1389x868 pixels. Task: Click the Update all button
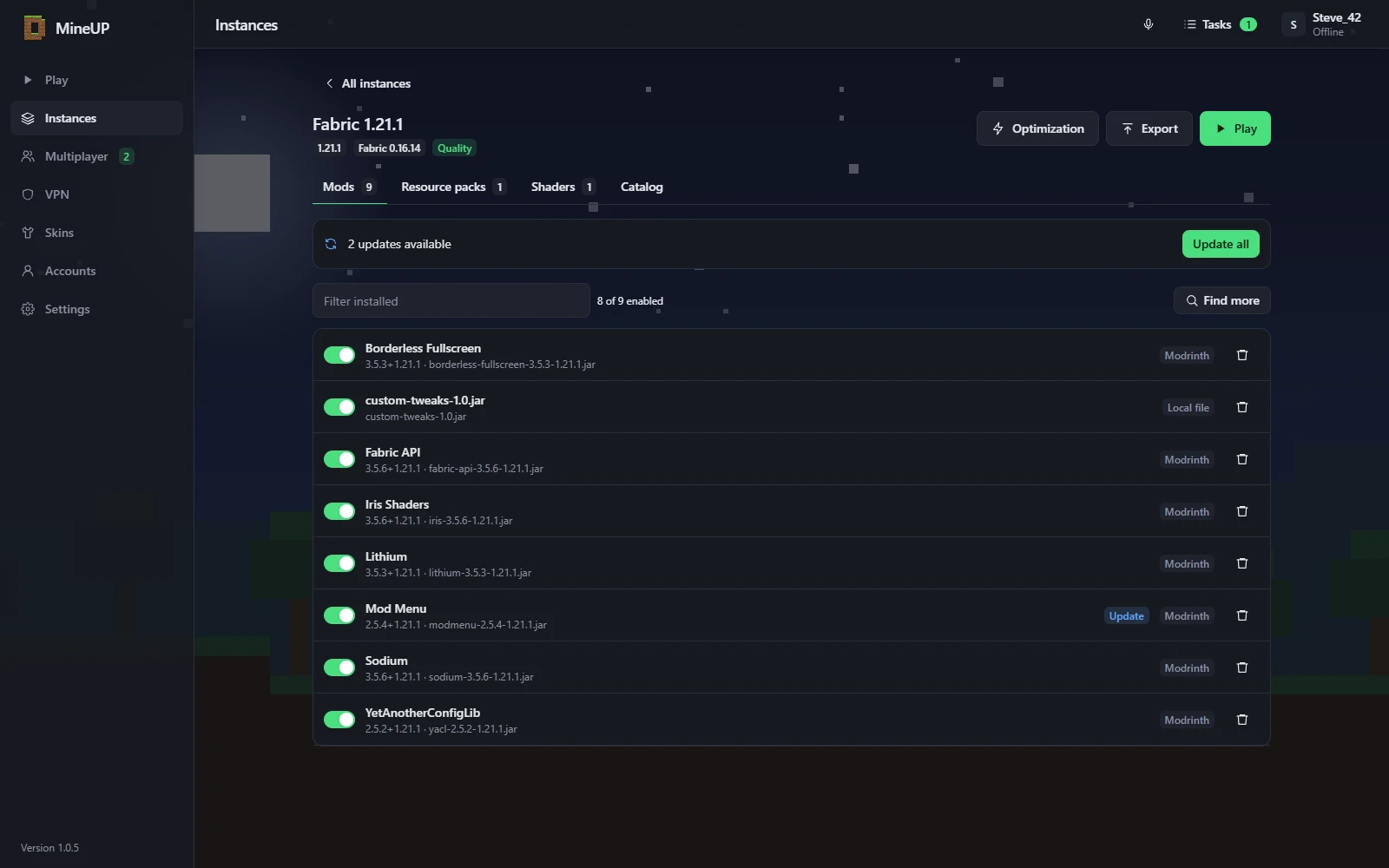tap(1221, 244)
